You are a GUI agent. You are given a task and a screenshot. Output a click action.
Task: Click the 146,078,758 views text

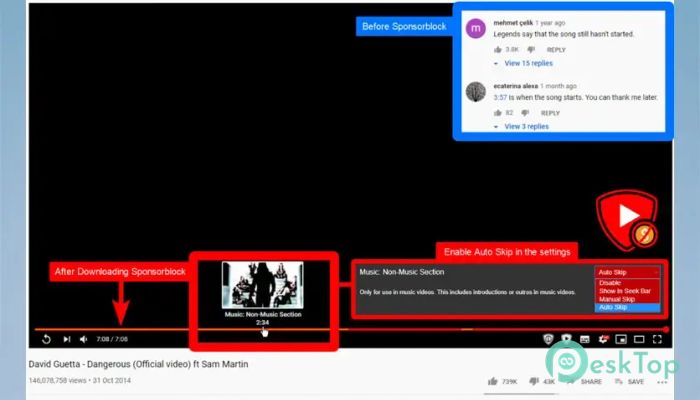58,381
